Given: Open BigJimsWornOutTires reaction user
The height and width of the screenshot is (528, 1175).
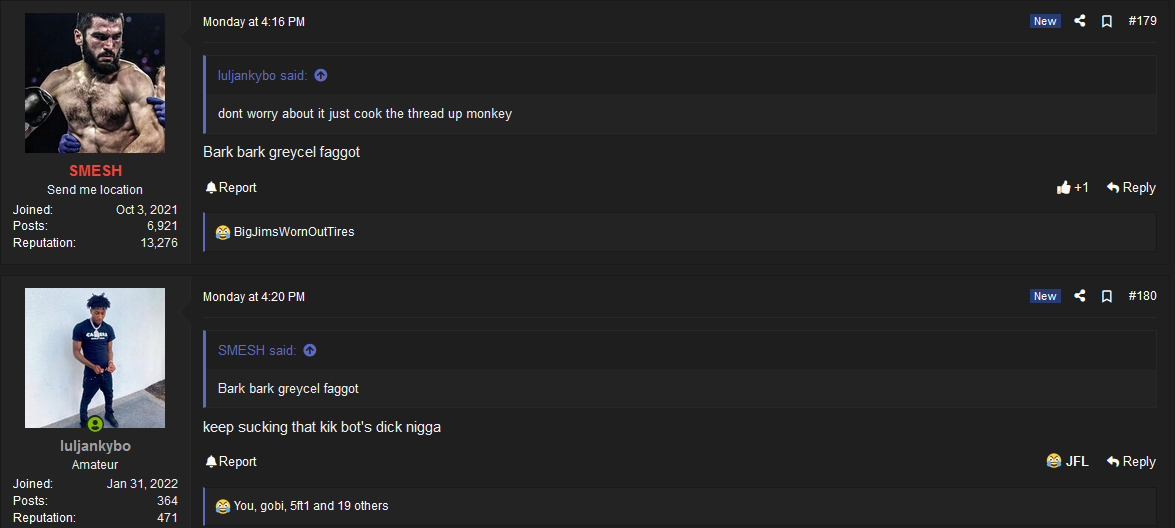Looking at the screenshot, I should click(x=294, y=232).
